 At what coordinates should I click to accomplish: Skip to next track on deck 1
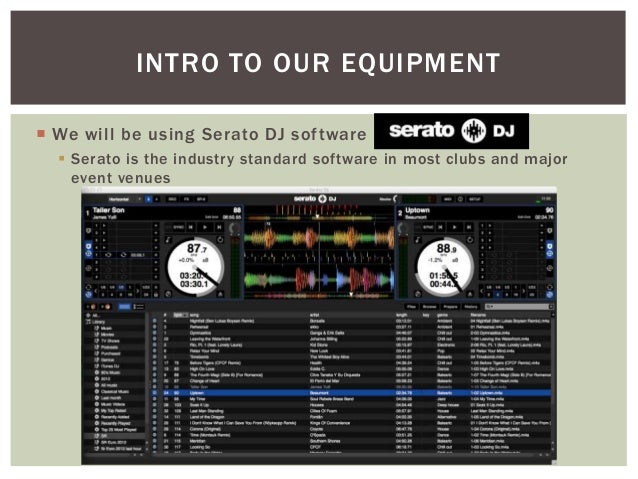[x=219, y=227]
